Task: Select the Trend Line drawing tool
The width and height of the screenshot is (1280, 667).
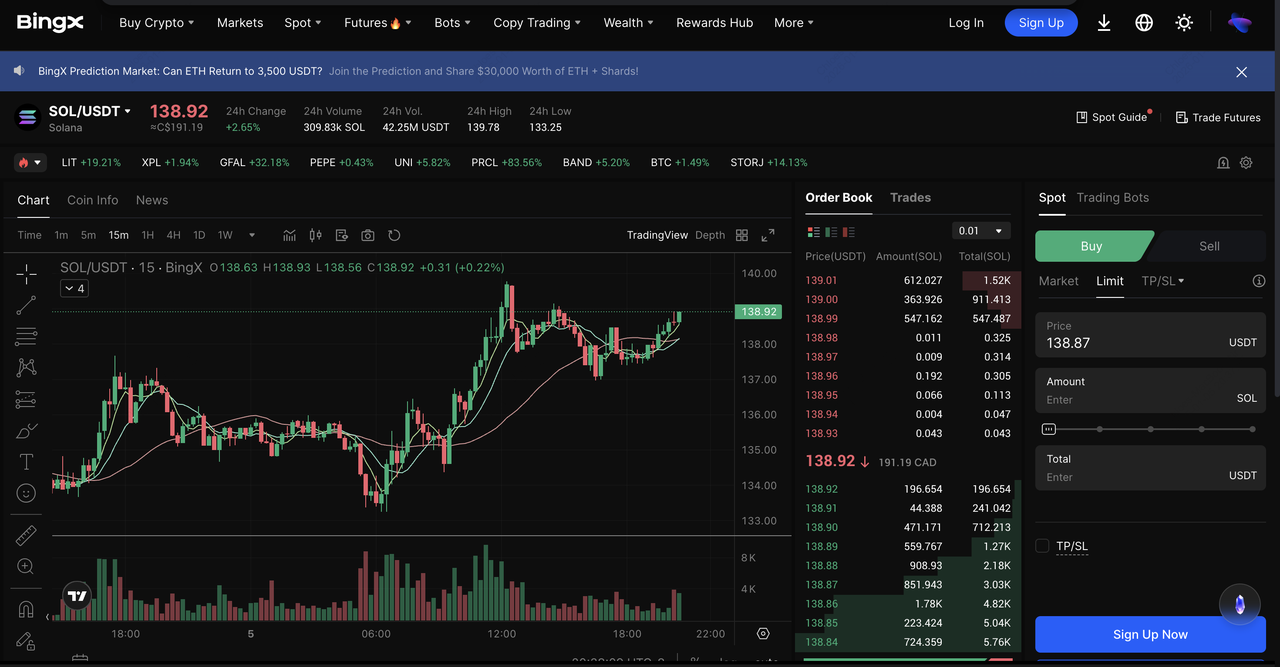Action: pyautogui.click(x=25, y=304)
